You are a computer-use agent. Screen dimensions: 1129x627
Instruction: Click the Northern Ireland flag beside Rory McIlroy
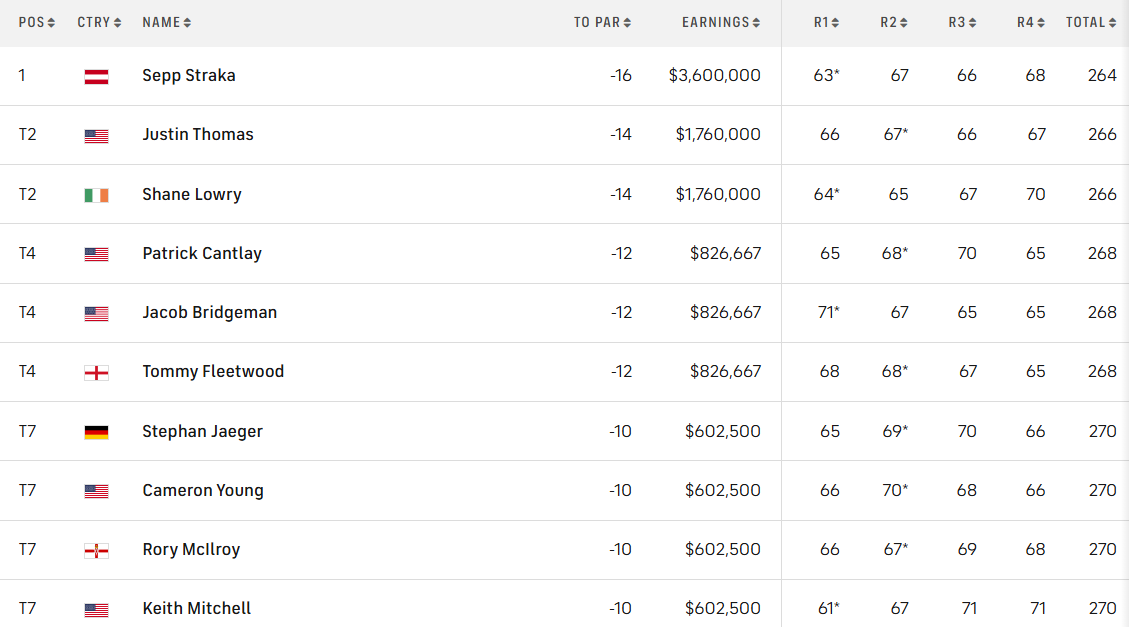pyautogui.click(x=96, y=550)
